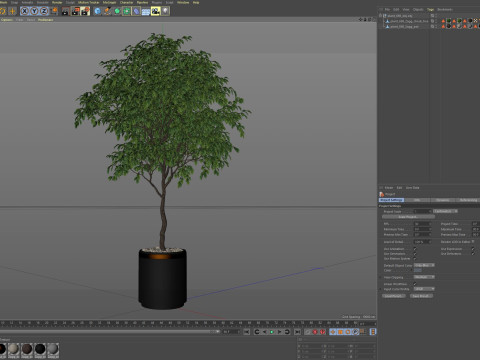Open the Edit Render Settings icon
The image size is (480, 360).
pos(85,11)
